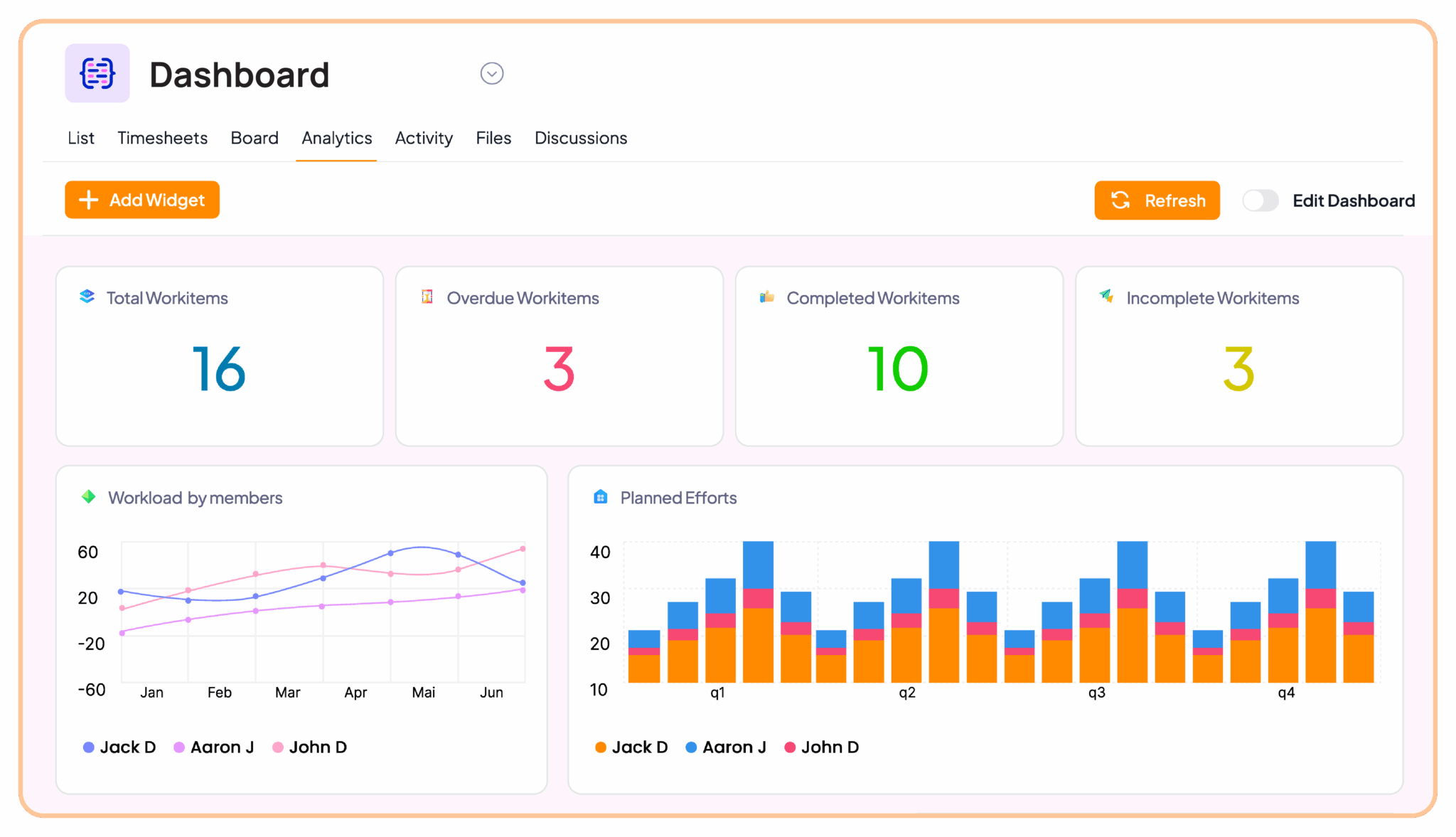Enable Edit Dashboard mode

tap(1260, 201)
